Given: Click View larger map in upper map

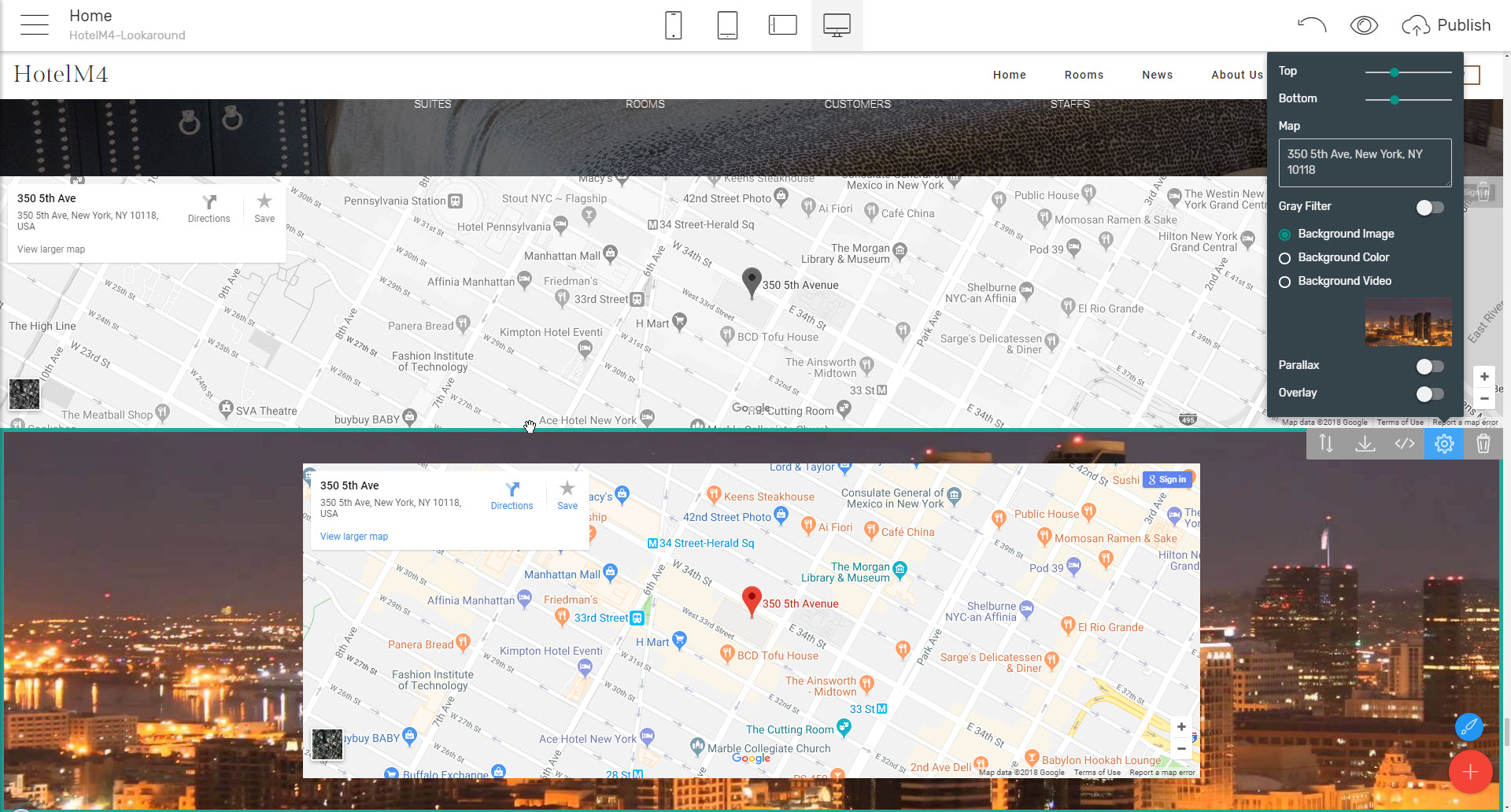Looking at the screenshot, I should point(51,249).
